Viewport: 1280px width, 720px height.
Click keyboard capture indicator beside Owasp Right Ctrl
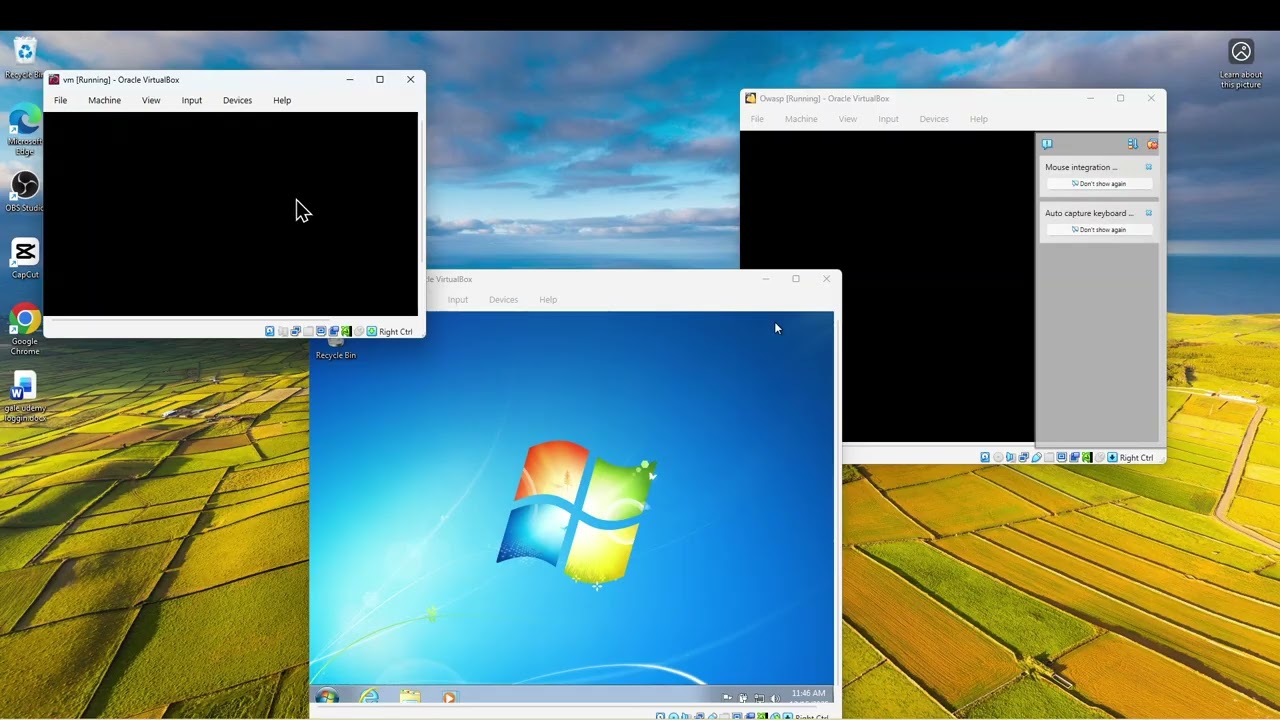[1112, 457]
